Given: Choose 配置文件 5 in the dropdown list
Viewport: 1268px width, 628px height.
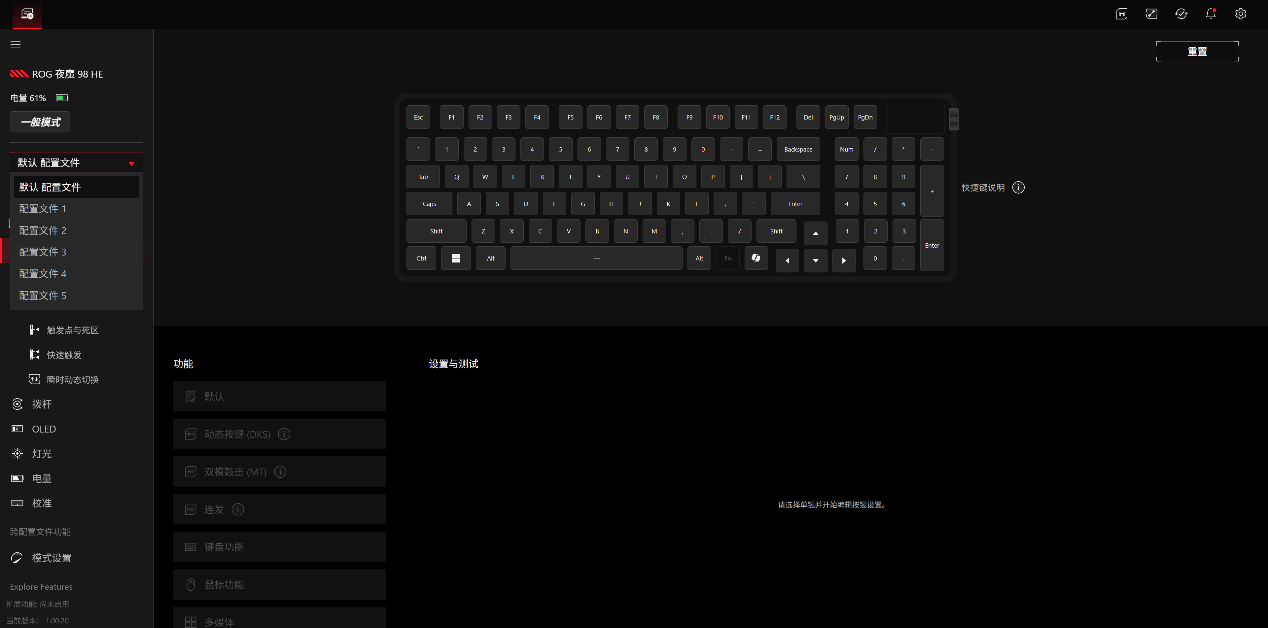Looking at the screenshot, I should (43, 295).
